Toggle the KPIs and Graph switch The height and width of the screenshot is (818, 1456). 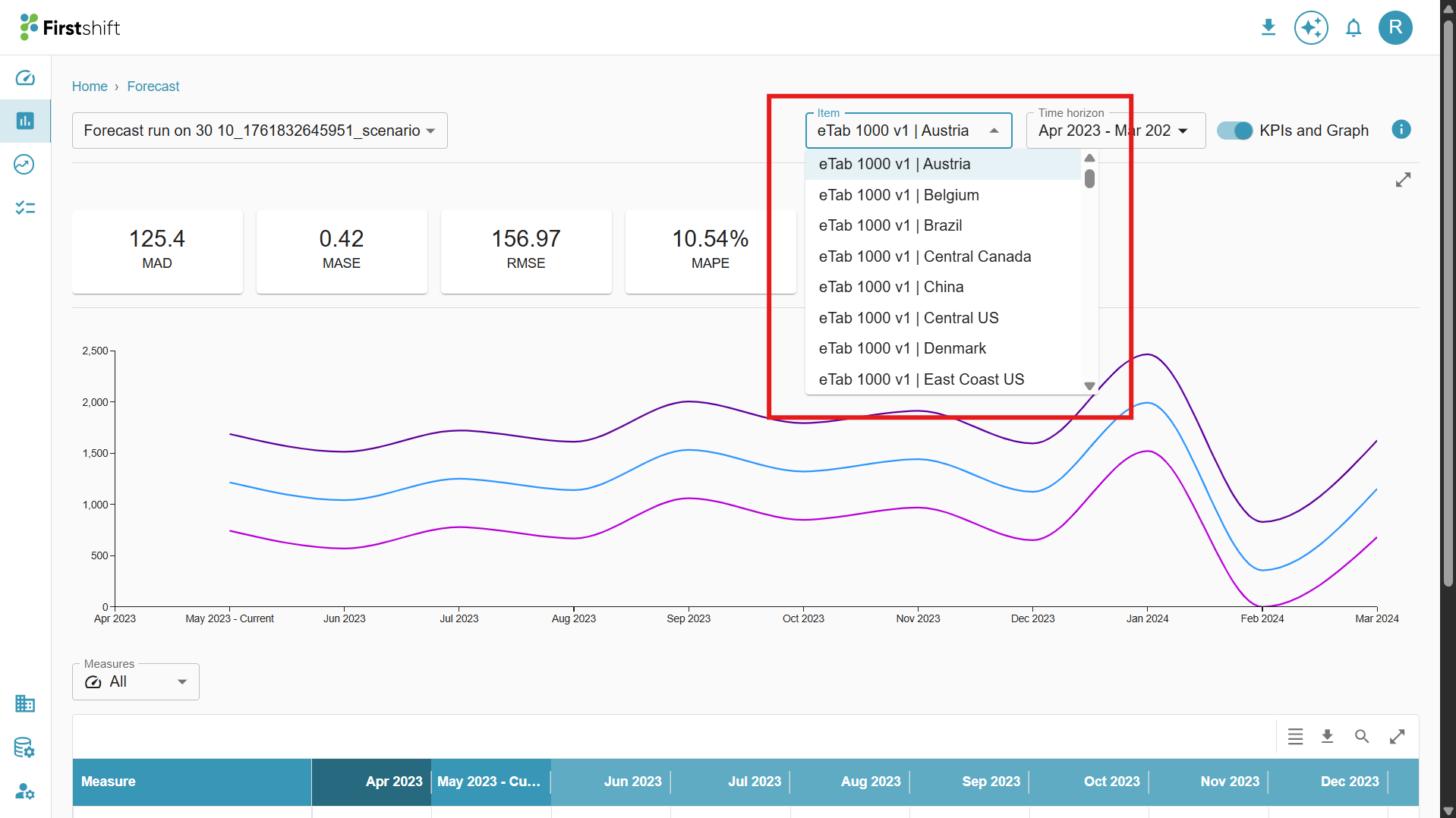point(1235,131)
